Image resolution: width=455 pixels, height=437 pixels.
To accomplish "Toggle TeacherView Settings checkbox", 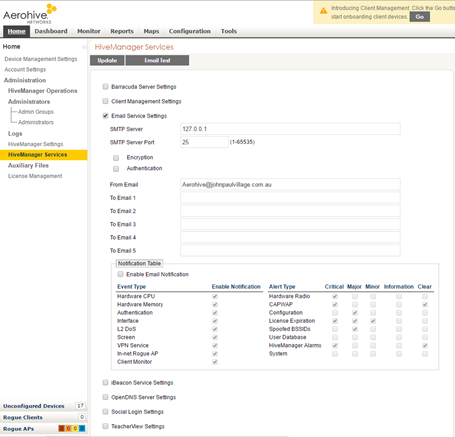I will pos(105,426).
